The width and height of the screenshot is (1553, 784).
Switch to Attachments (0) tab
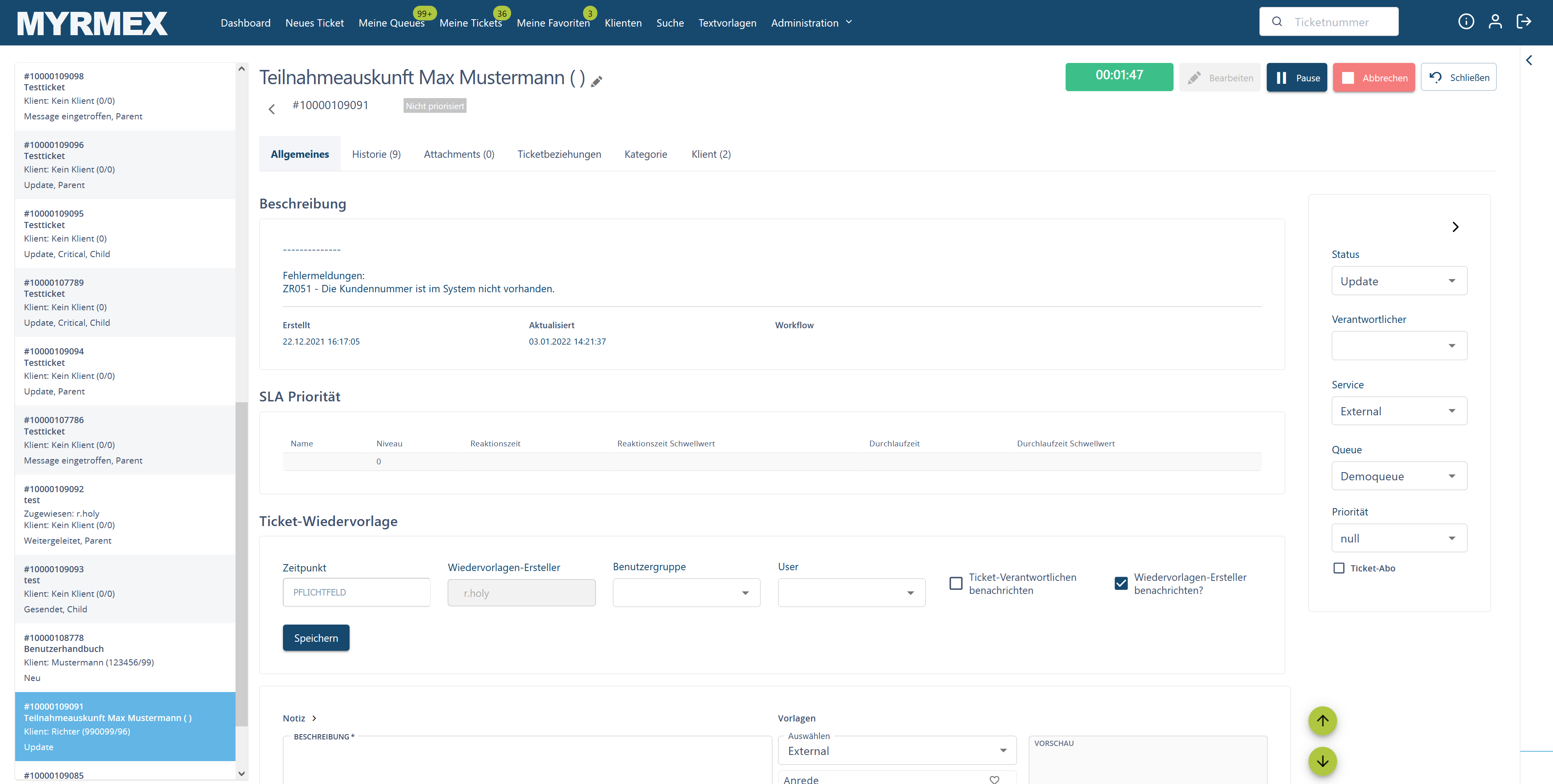(459, 154)
